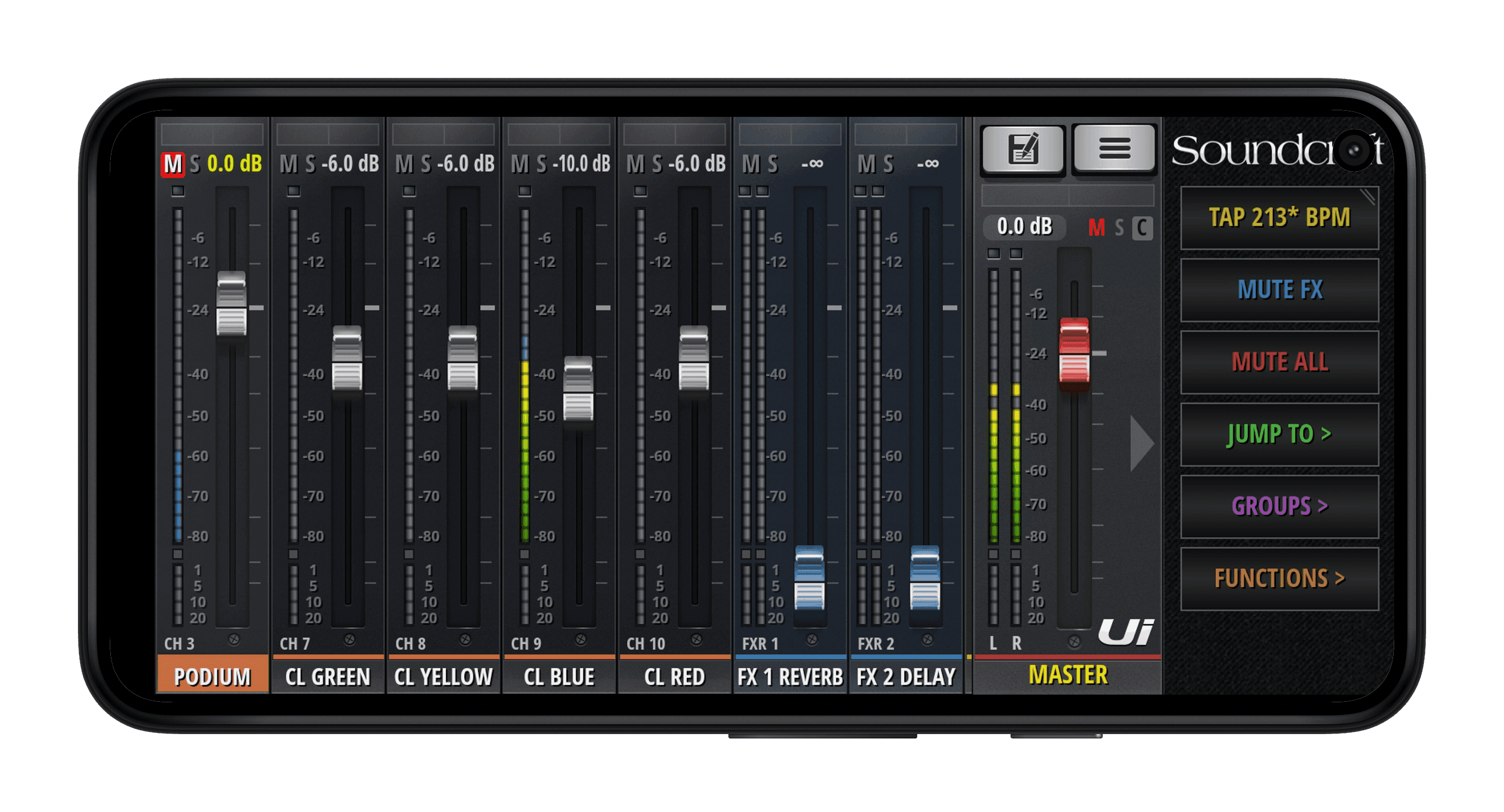Click the CL GREEN -6.0 dB level readout
Screen dimensions: 1504x812
(x=350, y=164)
